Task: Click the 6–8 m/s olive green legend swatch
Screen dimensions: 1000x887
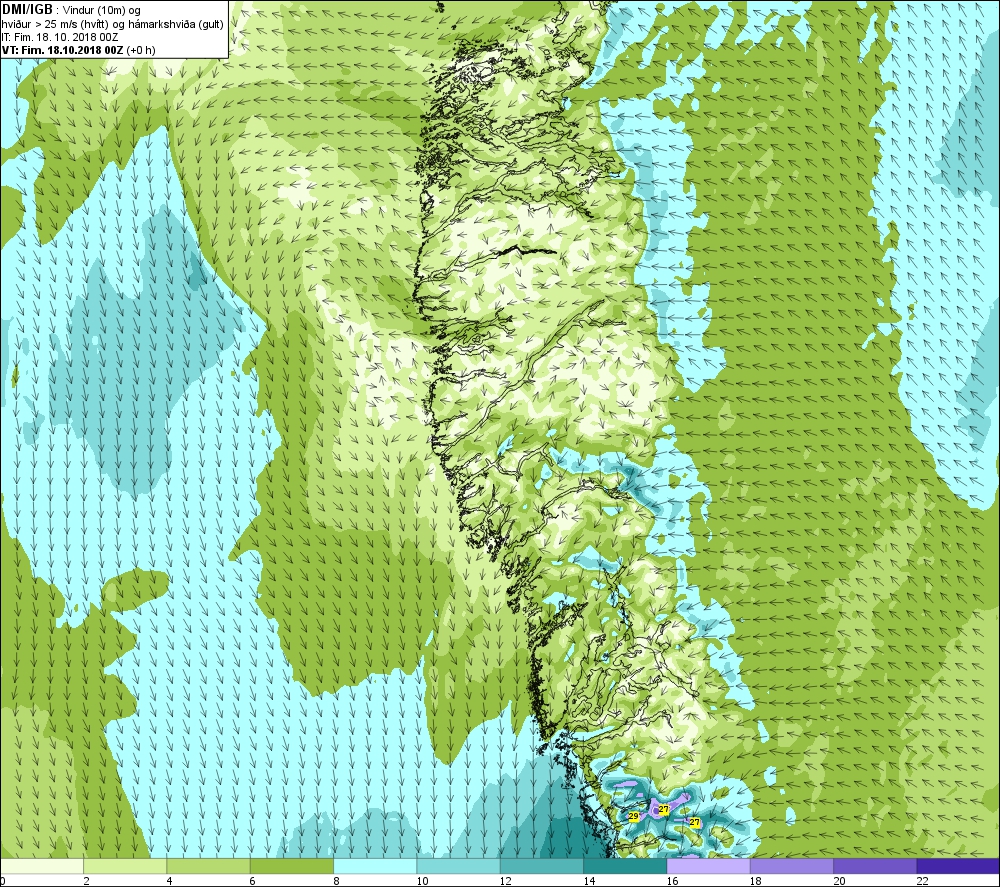Action: pos(291,866)
